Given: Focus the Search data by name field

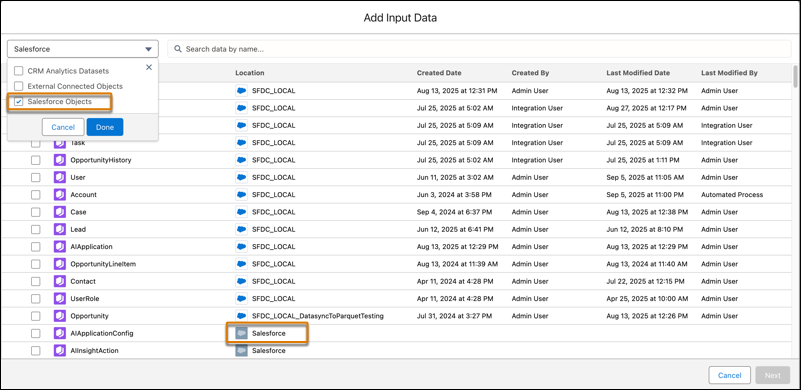Looking at the screenshot, I should click(x=479, y=49).
